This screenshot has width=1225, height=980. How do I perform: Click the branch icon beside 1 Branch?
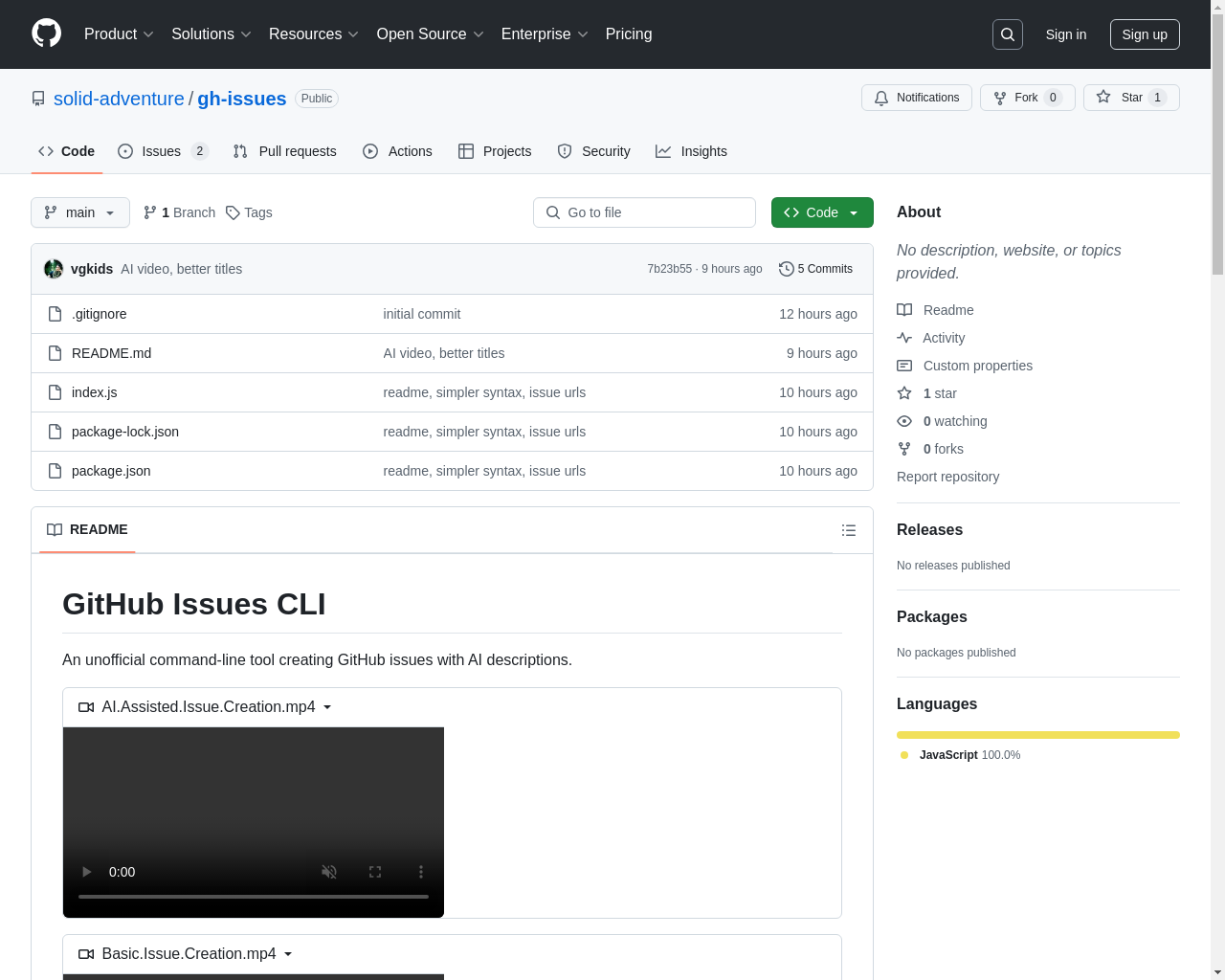[x=150, y=212]
